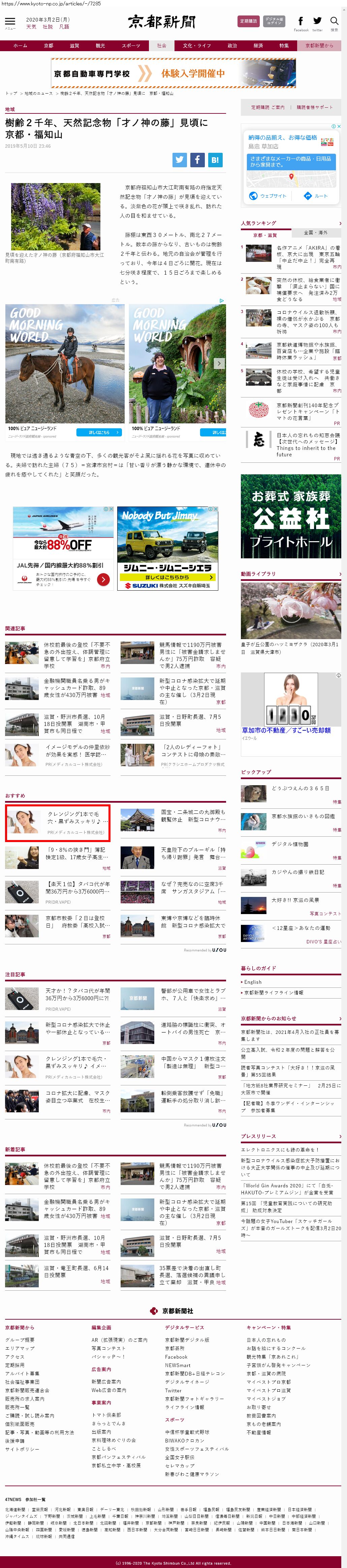Open ホーム navigation tab
Image resolution: width=347 pixels, height=1568 pixels.
(x=20, y=46)
